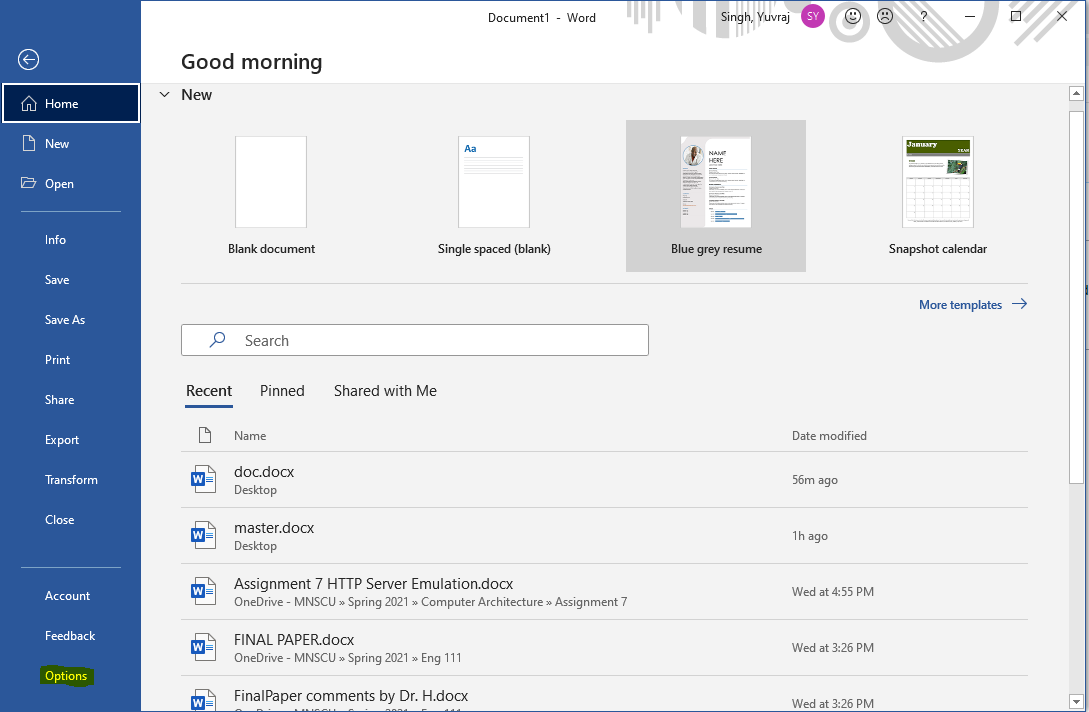The width and height of the screenshot is (1089, 712).
Task: Click the SY account avatar
Action: point(813,16)
